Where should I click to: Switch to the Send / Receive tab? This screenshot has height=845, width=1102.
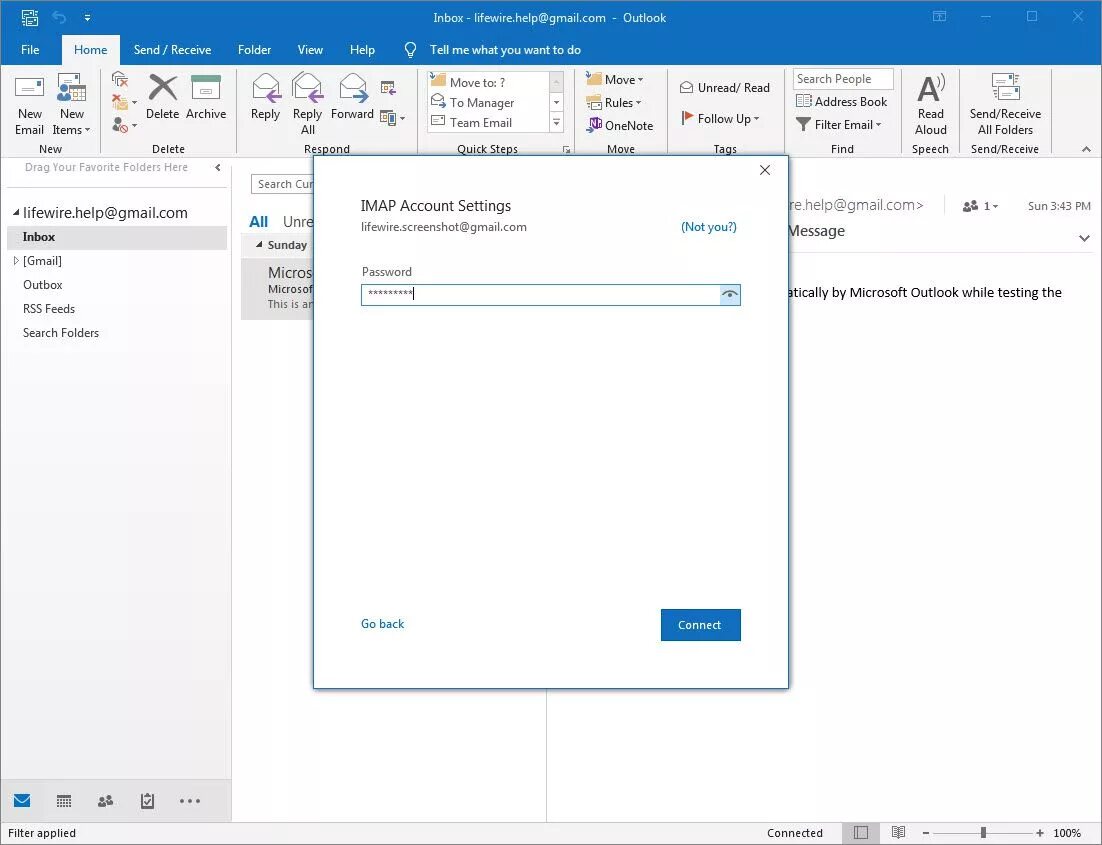(x=172, y=50)
